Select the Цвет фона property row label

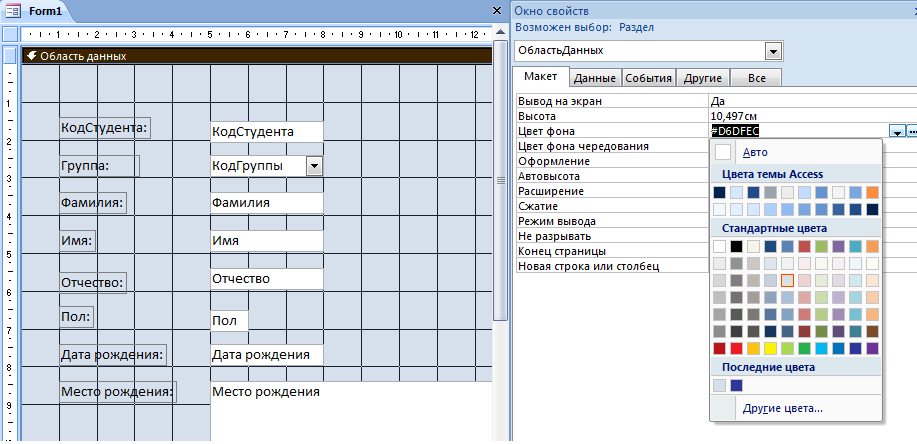(x=612, y=132)
